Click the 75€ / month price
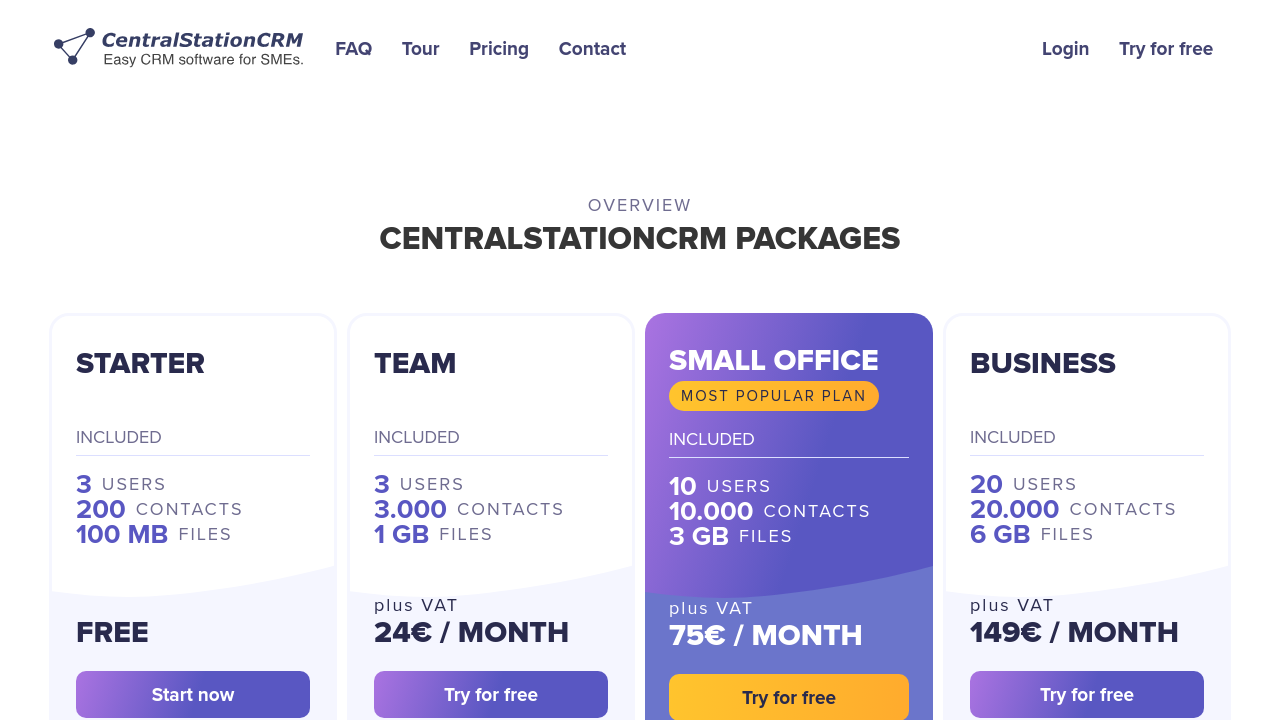The height and width of the screenshot is (720, 1280). (765, 635)
